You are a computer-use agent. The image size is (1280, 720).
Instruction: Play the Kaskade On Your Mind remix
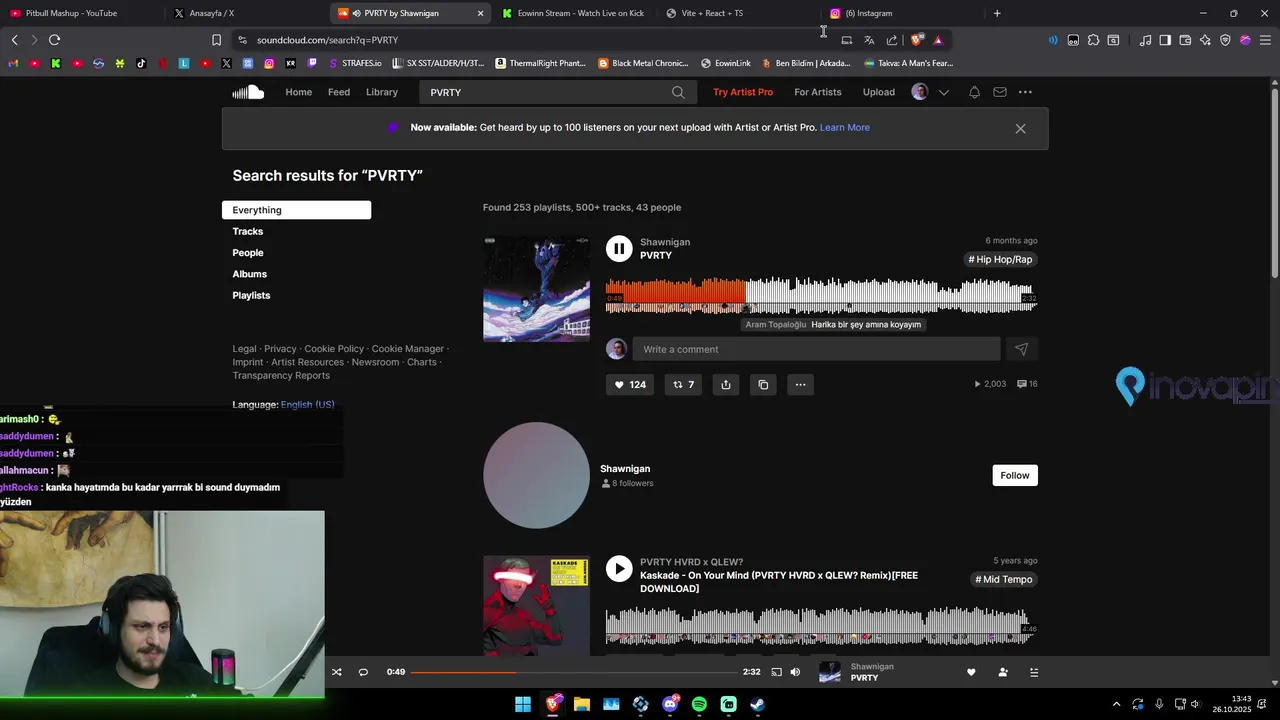click(x=619, y=569)
